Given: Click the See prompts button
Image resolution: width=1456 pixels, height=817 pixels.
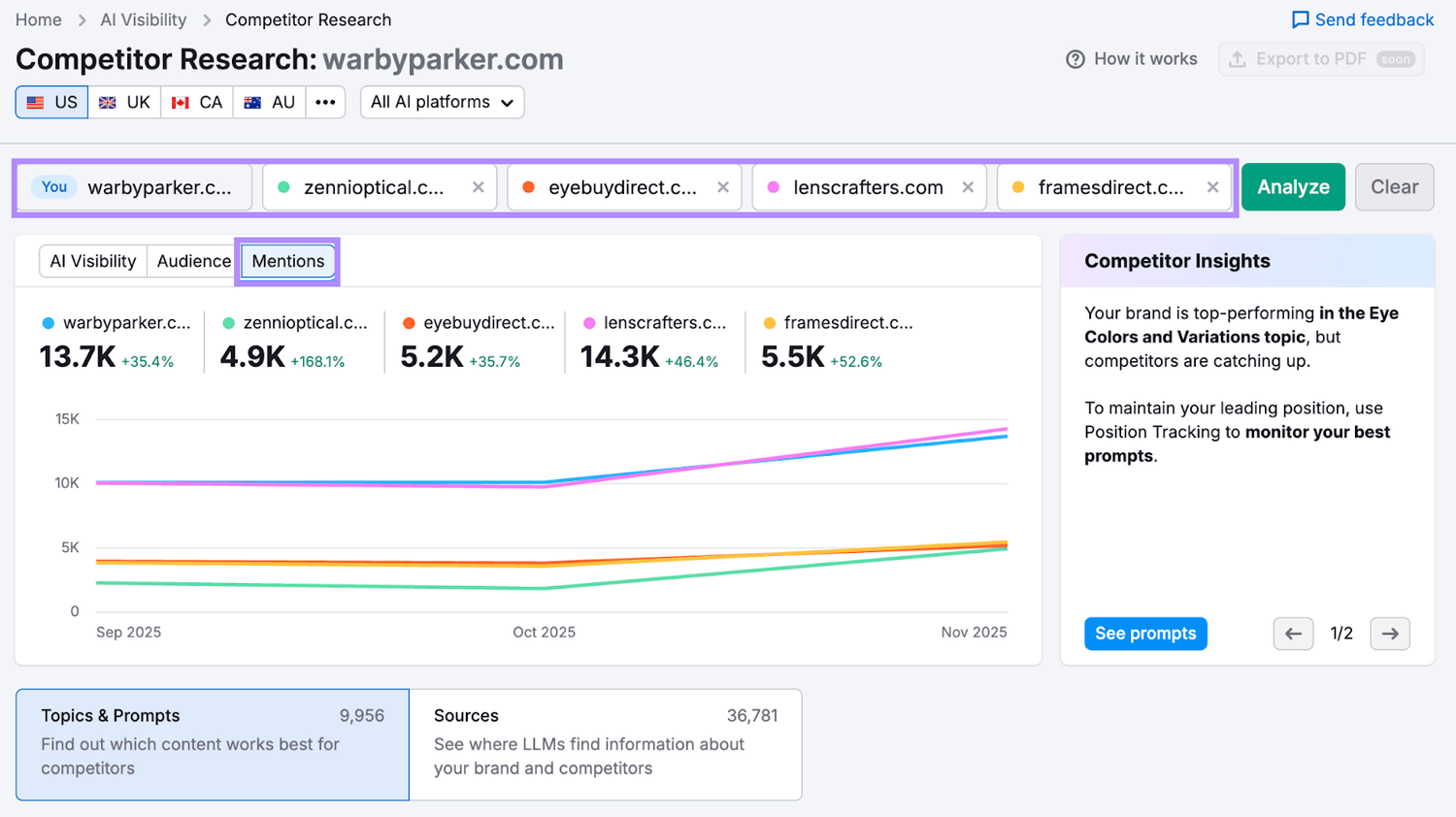Looking at the screenshot, I should [1145, 634].
